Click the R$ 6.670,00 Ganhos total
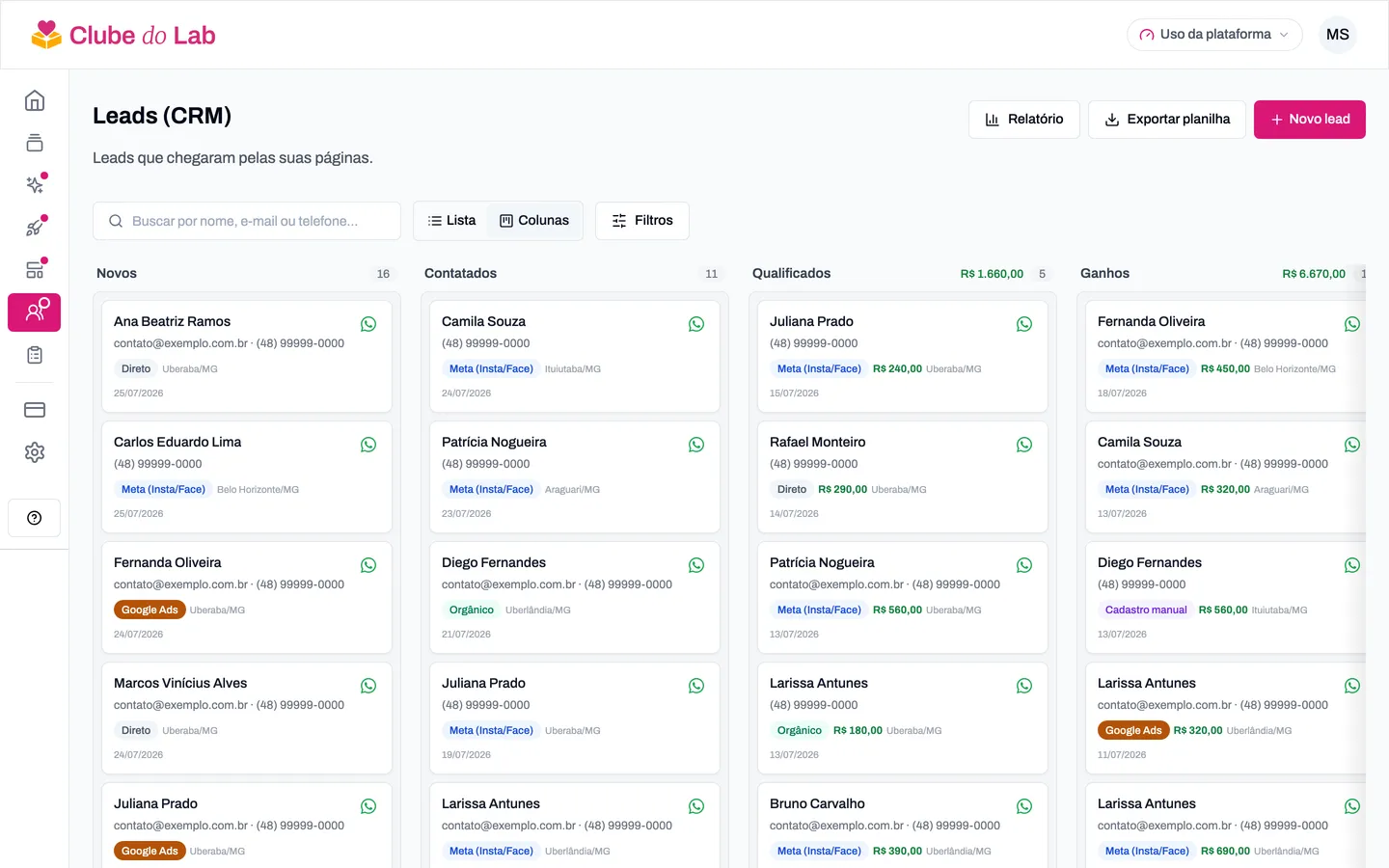Screen dimensions: 1389x868 tap(1314, 274)
